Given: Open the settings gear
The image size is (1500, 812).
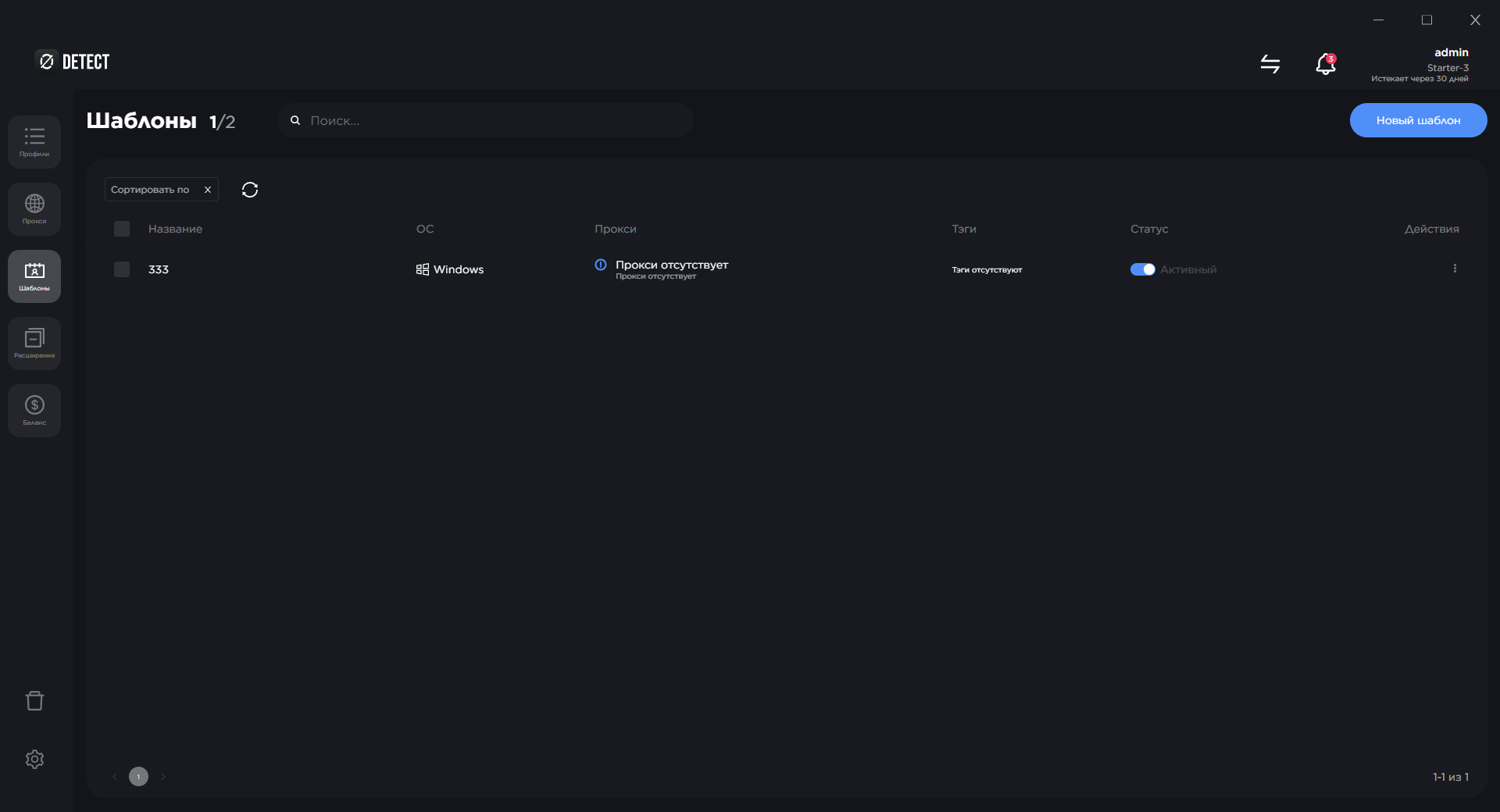Looking at the screenshot, I should click(x=34, y=759).
